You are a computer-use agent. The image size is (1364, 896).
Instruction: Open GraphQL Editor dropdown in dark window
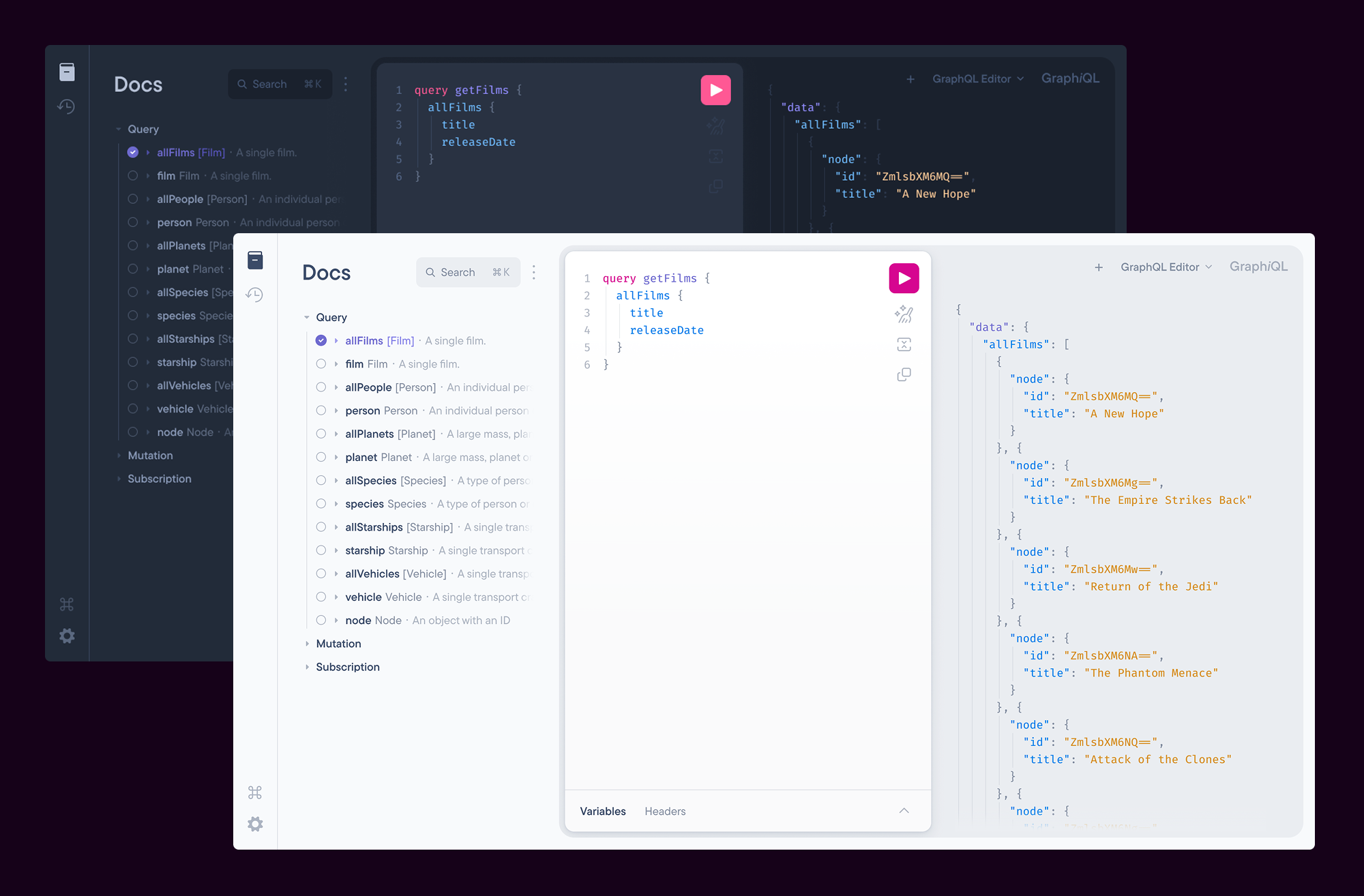(978, 79)
